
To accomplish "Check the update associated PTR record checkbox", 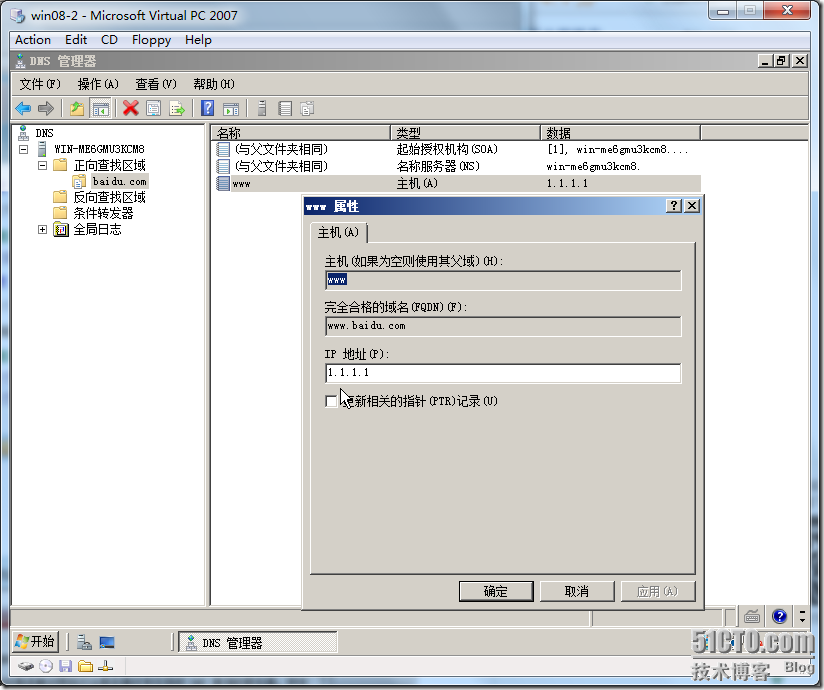I will pyautogui.click(x=331, y=400).
